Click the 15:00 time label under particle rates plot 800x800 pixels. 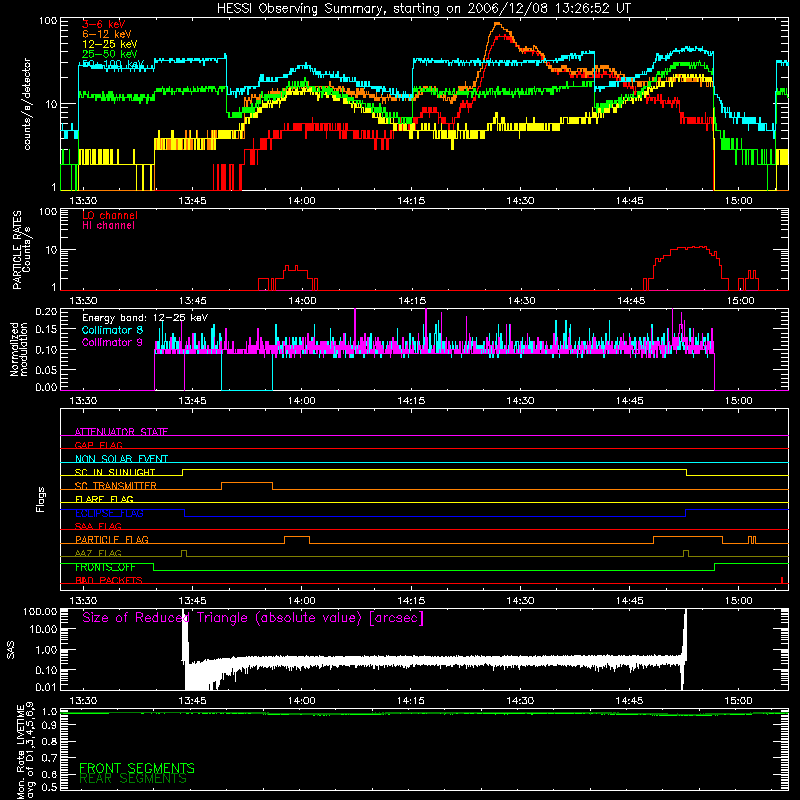point(740,301)
